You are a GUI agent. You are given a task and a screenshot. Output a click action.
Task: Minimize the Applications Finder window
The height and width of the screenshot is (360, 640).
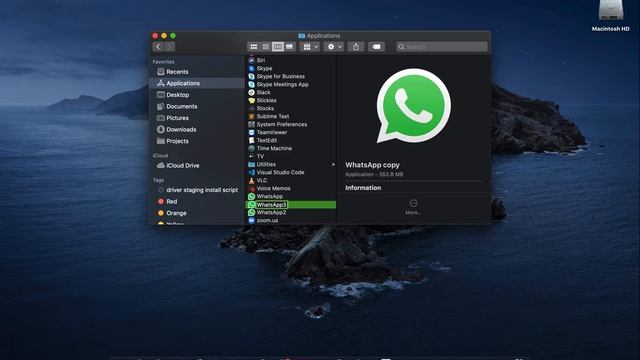pyautogui.click(x=164, y=36)
